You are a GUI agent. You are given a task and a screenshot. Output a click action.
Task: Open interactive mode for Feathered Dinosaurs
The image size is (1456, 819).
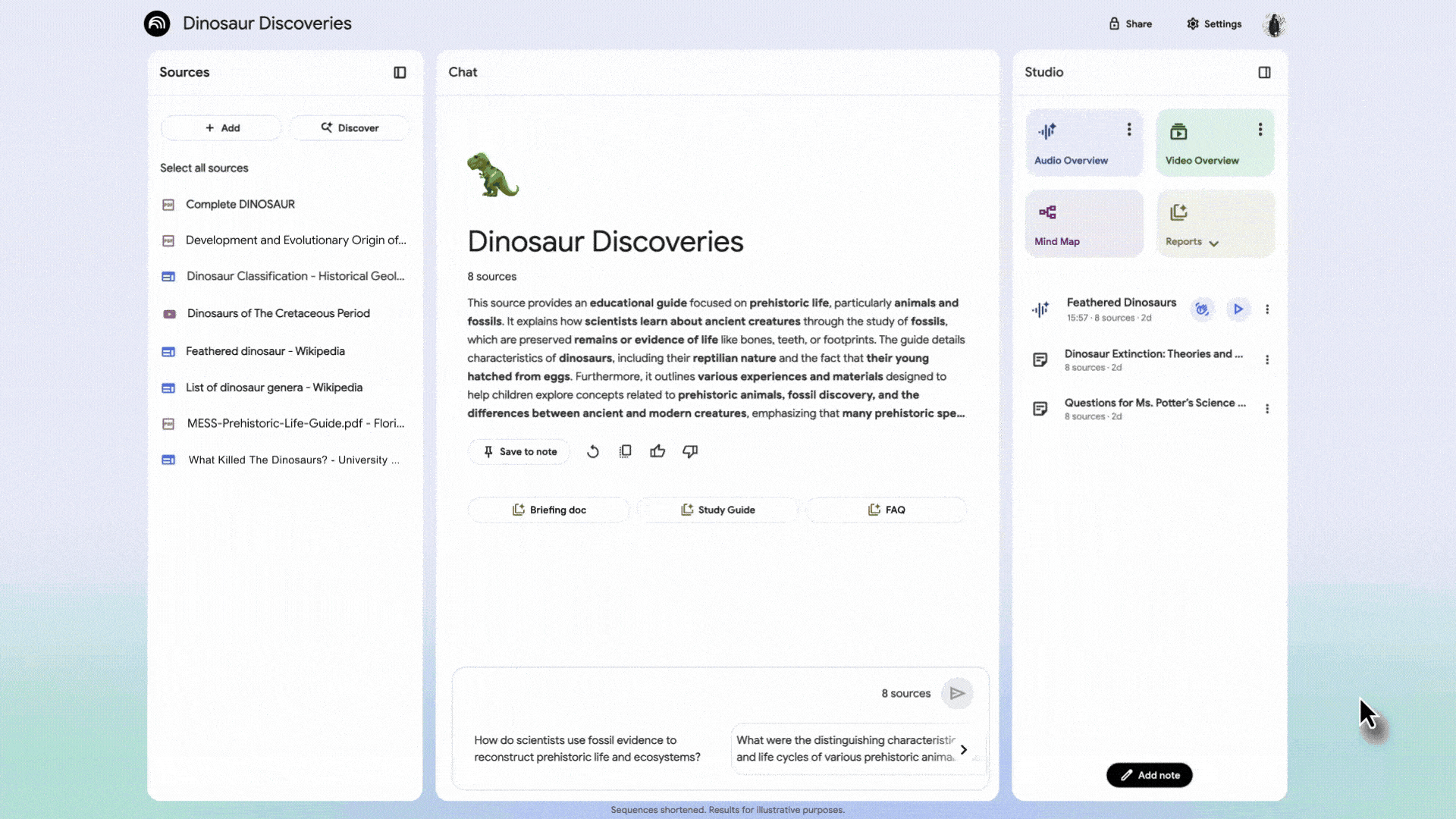(1202, 309)
